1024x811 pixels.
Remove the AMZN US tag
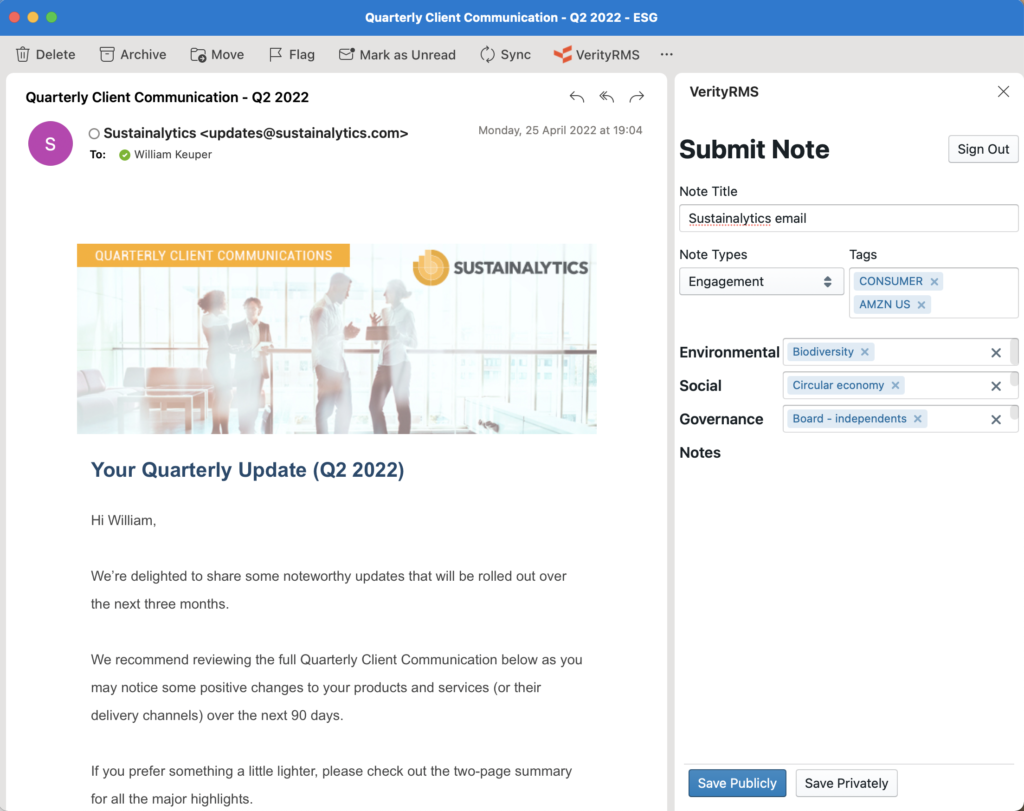click(921, 305)
